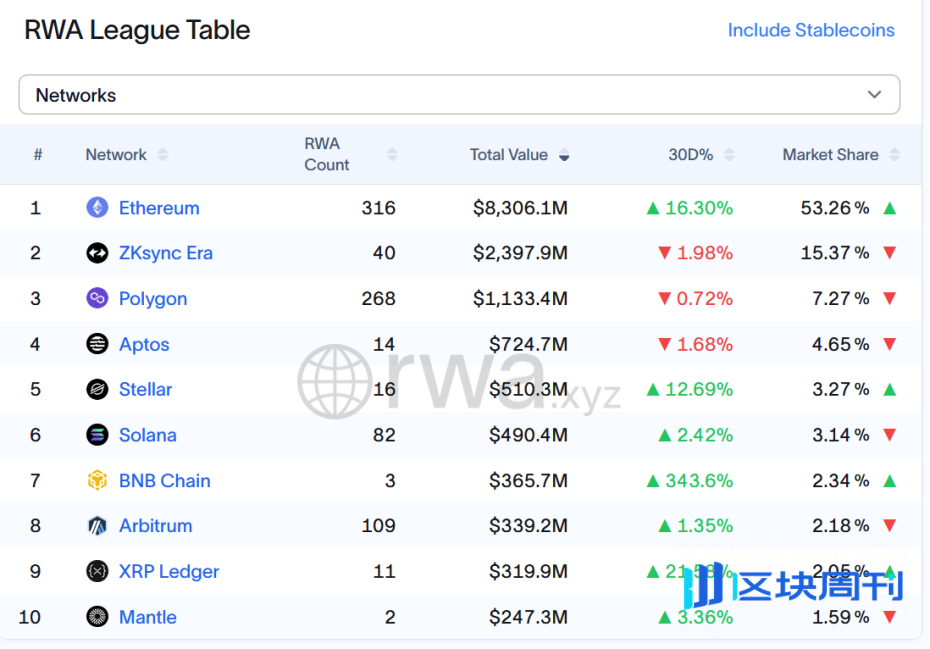This screenshot has height=649, width=930.
Task: Click the 12.69% 30-day change value
Action: click(699, 390)
